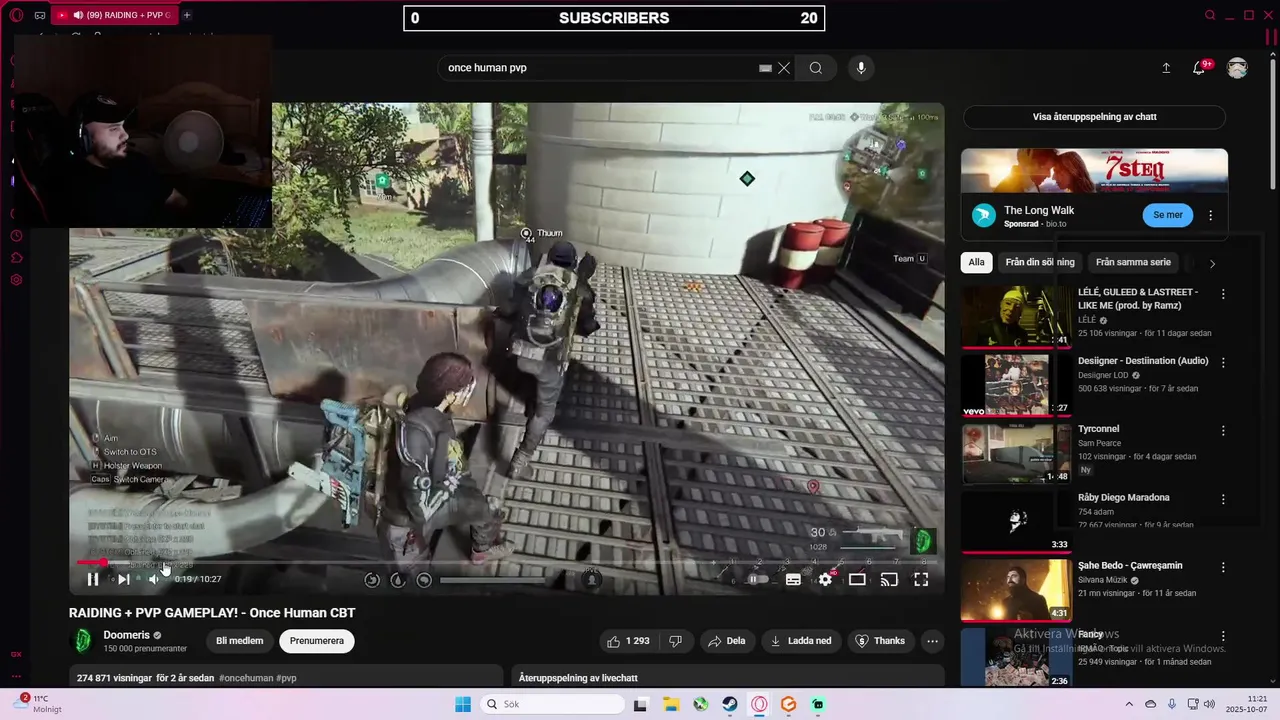
Task: Share the video via Dela button
Action: click(x=727, y=641)
